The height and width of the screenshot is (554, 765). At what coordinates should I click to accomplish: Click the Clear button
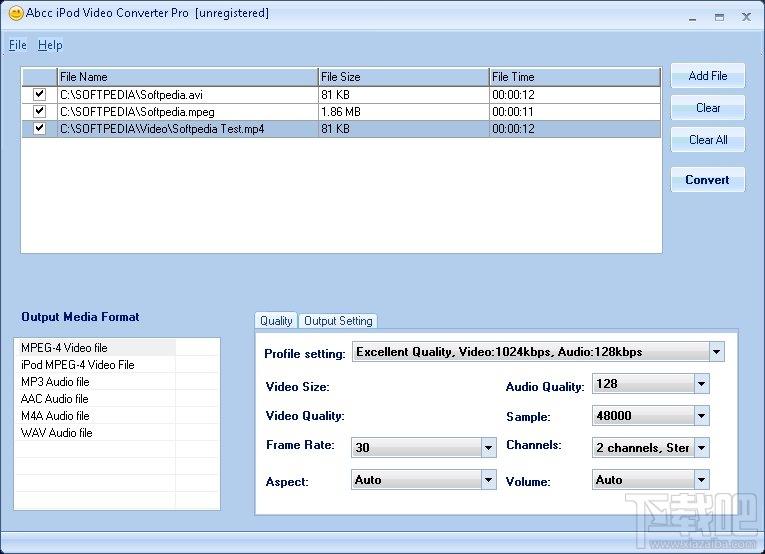(707, 108)
